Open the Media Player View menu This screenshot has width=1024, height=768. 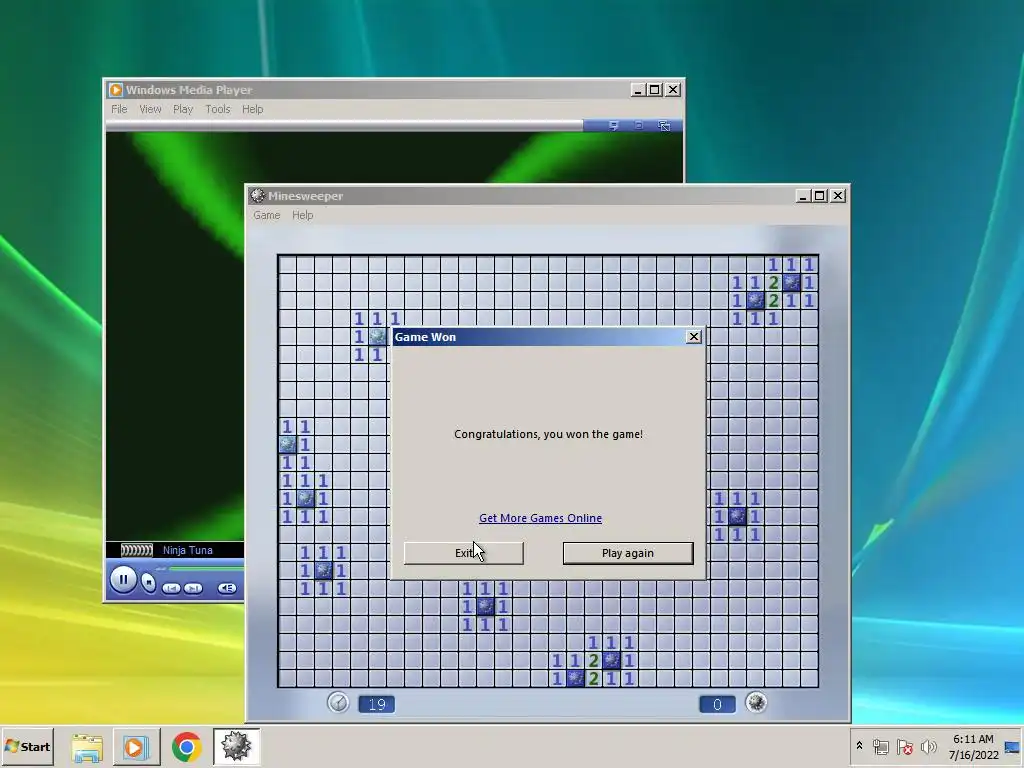(150, 109)
